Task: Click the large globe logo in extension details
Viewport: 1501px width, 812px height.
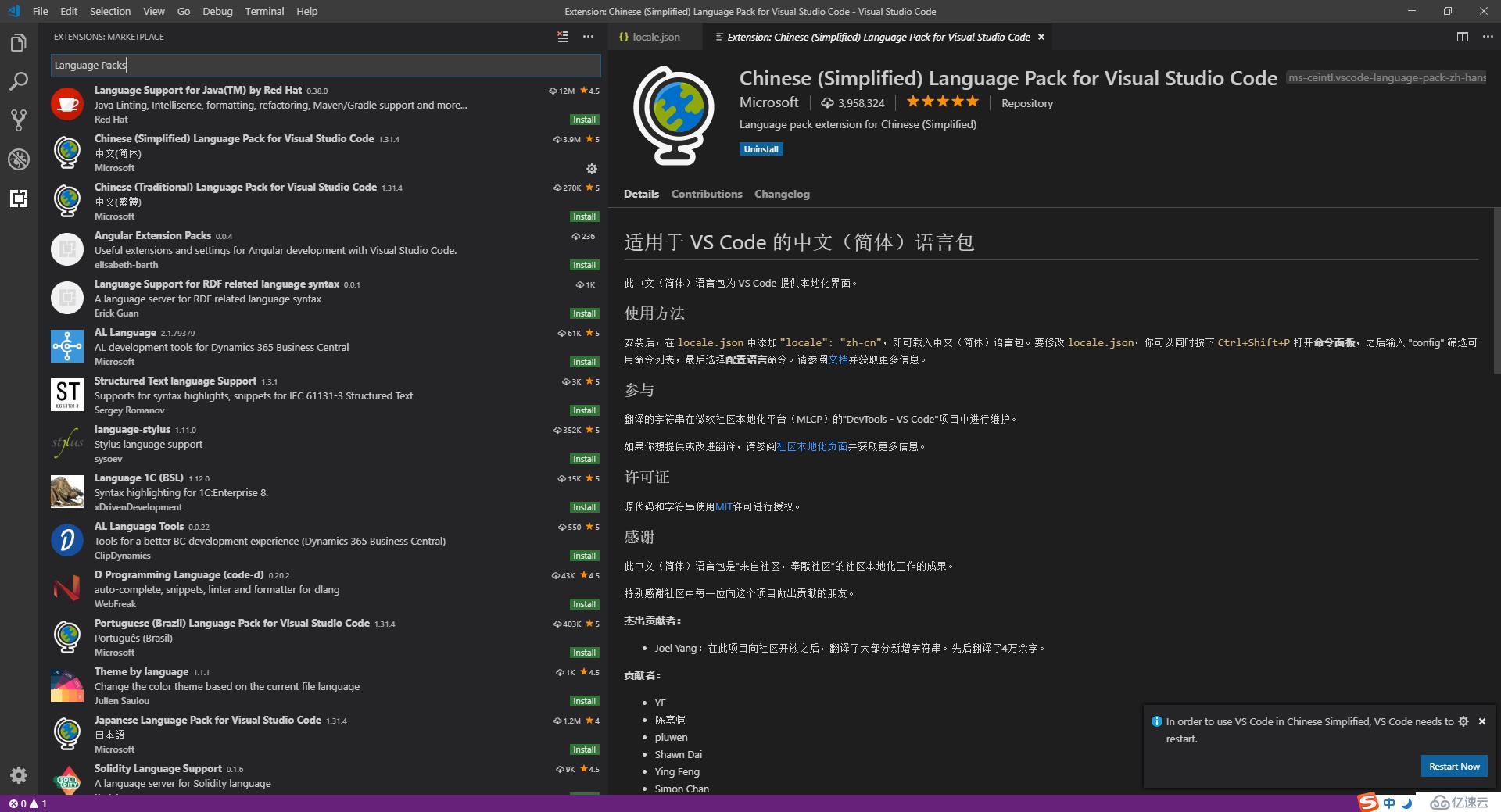Action: tap(673, 116)
